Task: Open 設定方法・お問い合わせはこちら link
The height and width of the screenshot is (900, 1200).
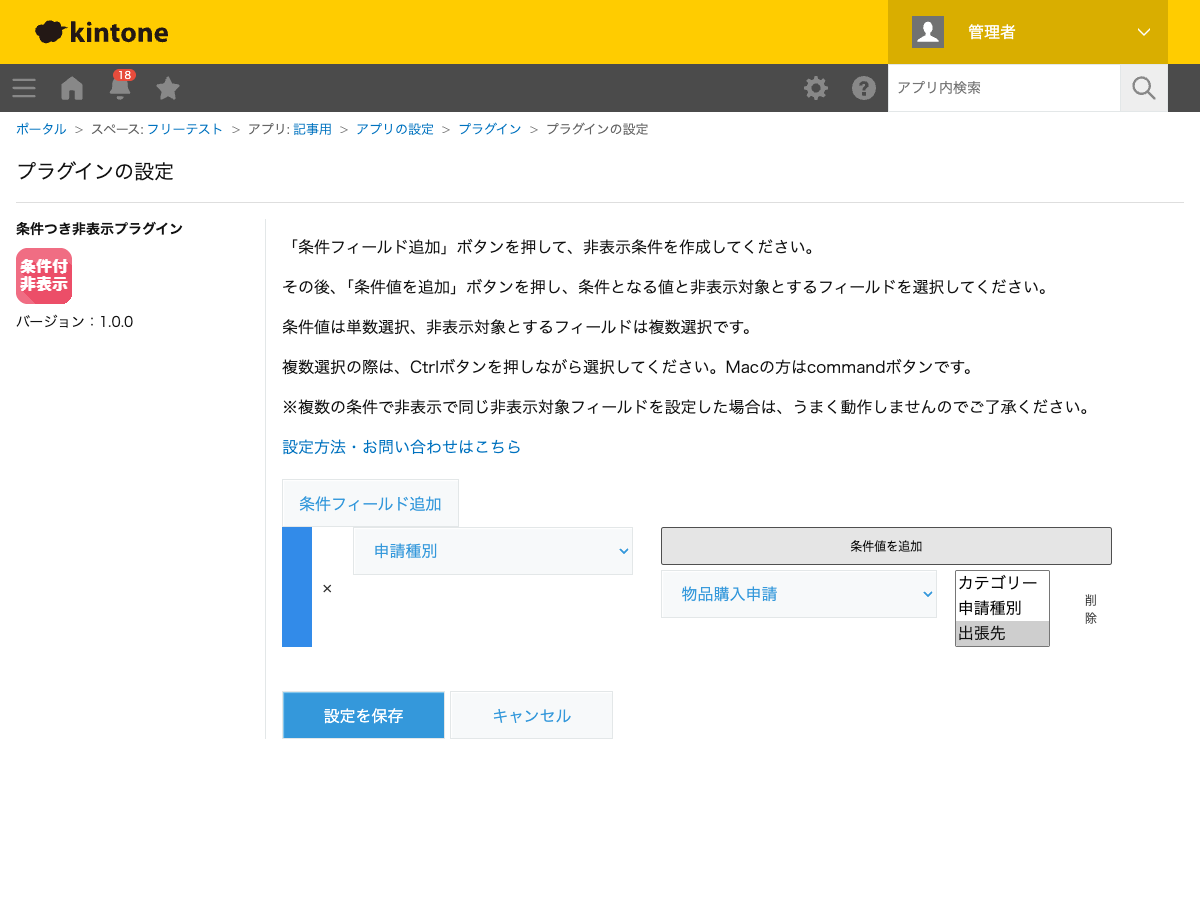Action: coord(402,447)
